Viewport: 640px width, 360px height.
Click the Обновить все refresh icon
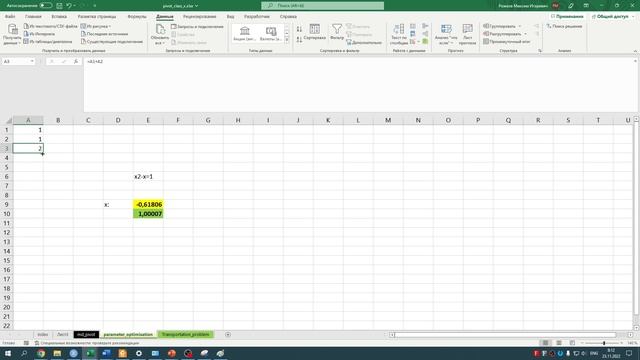point(160,29)
